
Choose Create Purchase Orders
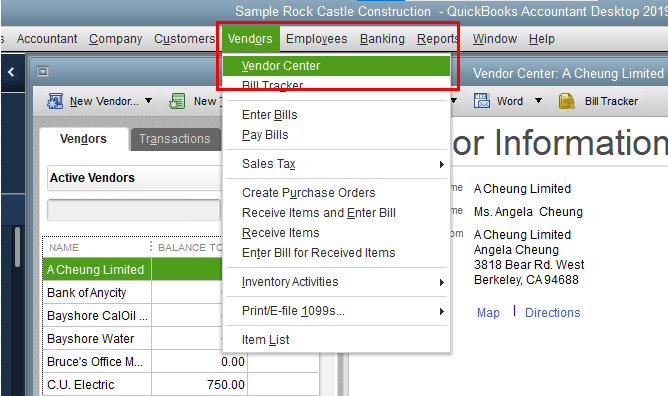pyautogui.click(x=335, y=193)
